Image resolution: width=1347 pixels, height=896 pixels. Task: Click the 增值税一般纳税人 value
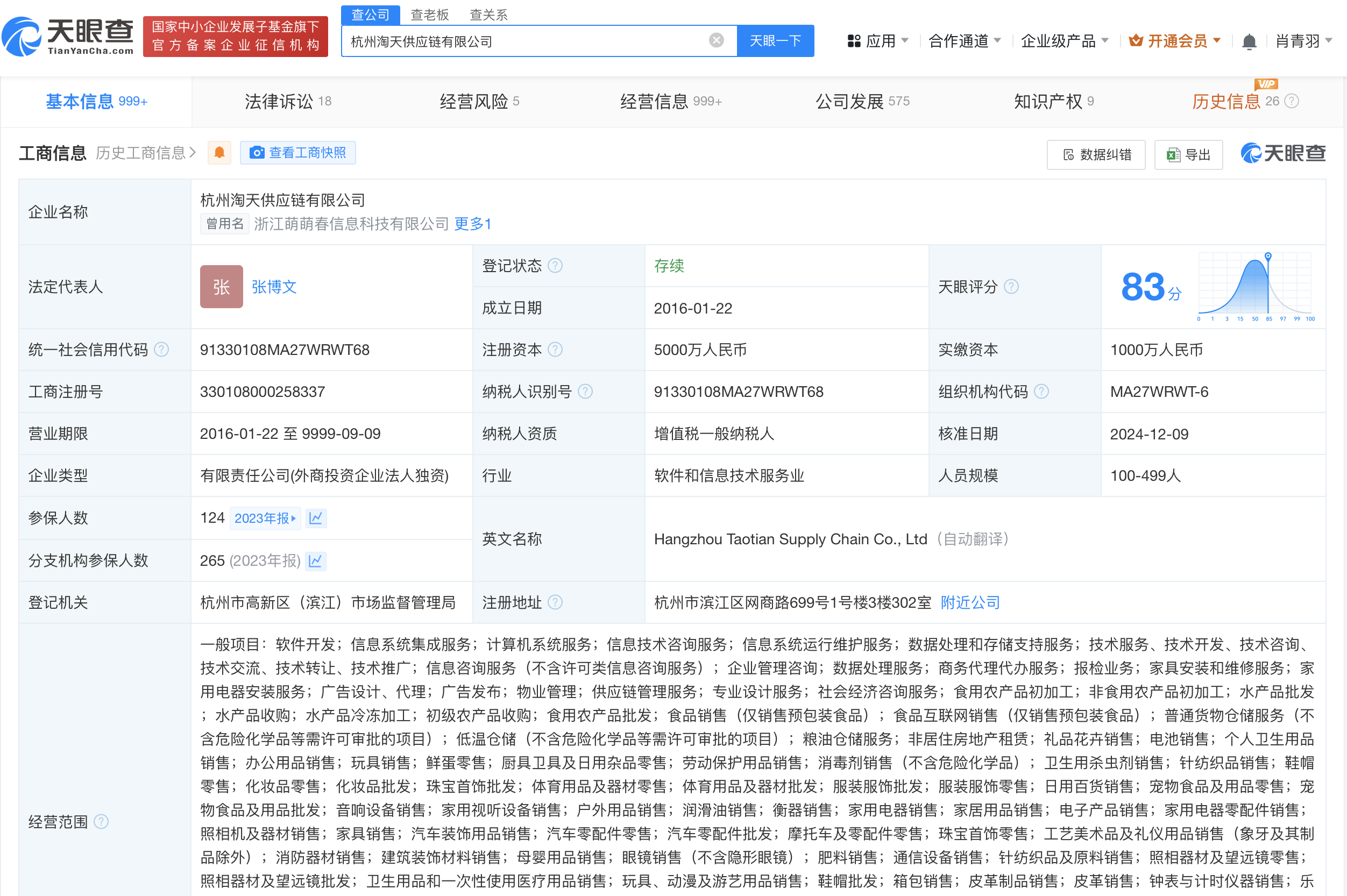[714, 433]
